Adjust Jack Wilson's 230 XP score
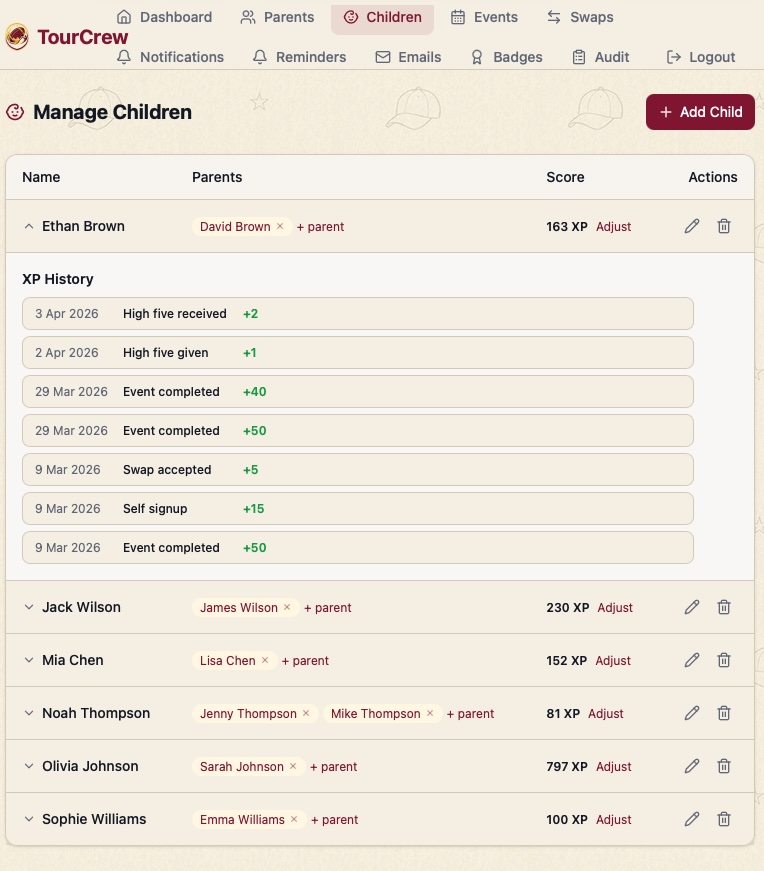764x871 pixels. click(615, 608)
